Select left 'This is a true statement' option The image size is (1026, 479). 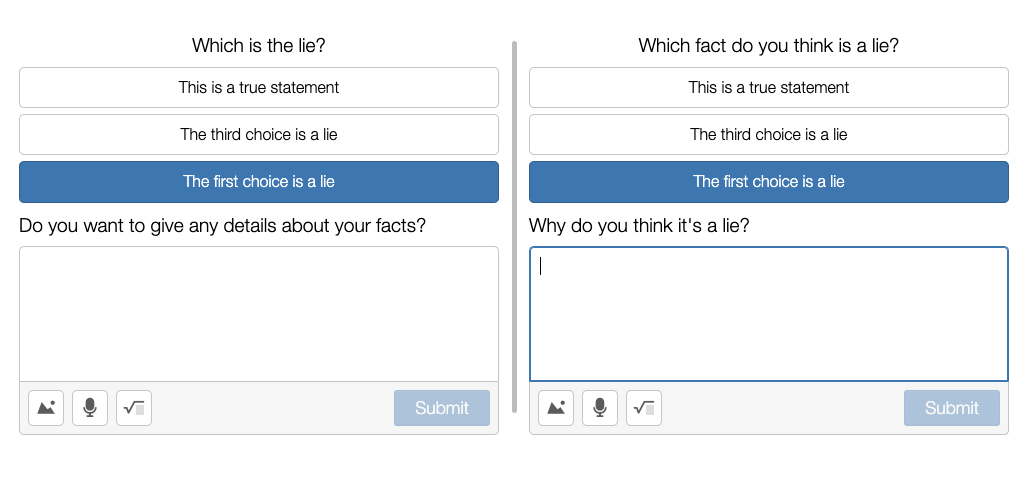(259, 88)
